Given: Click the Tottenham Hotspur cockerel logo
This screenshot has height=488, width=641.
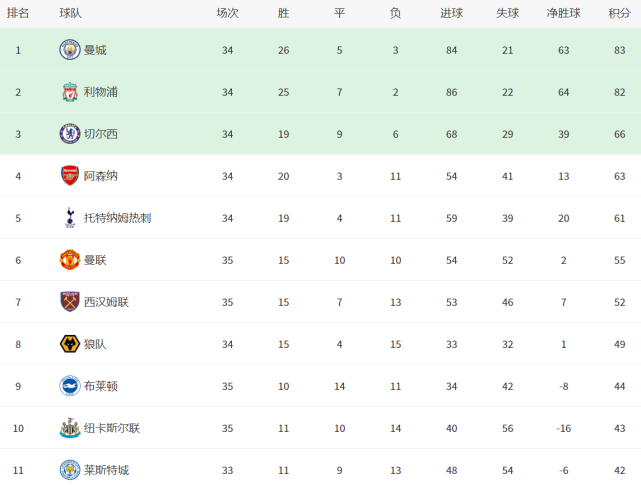Looking at the screenshot, I should 70,218.
